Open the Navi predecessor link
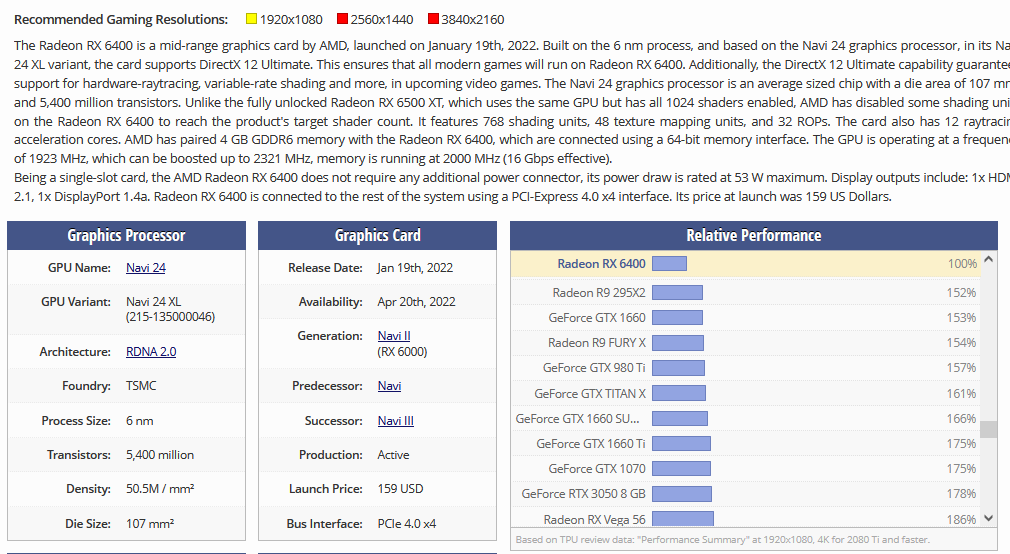The height and width of the screenshot is (554, 1010). (389, 386)
